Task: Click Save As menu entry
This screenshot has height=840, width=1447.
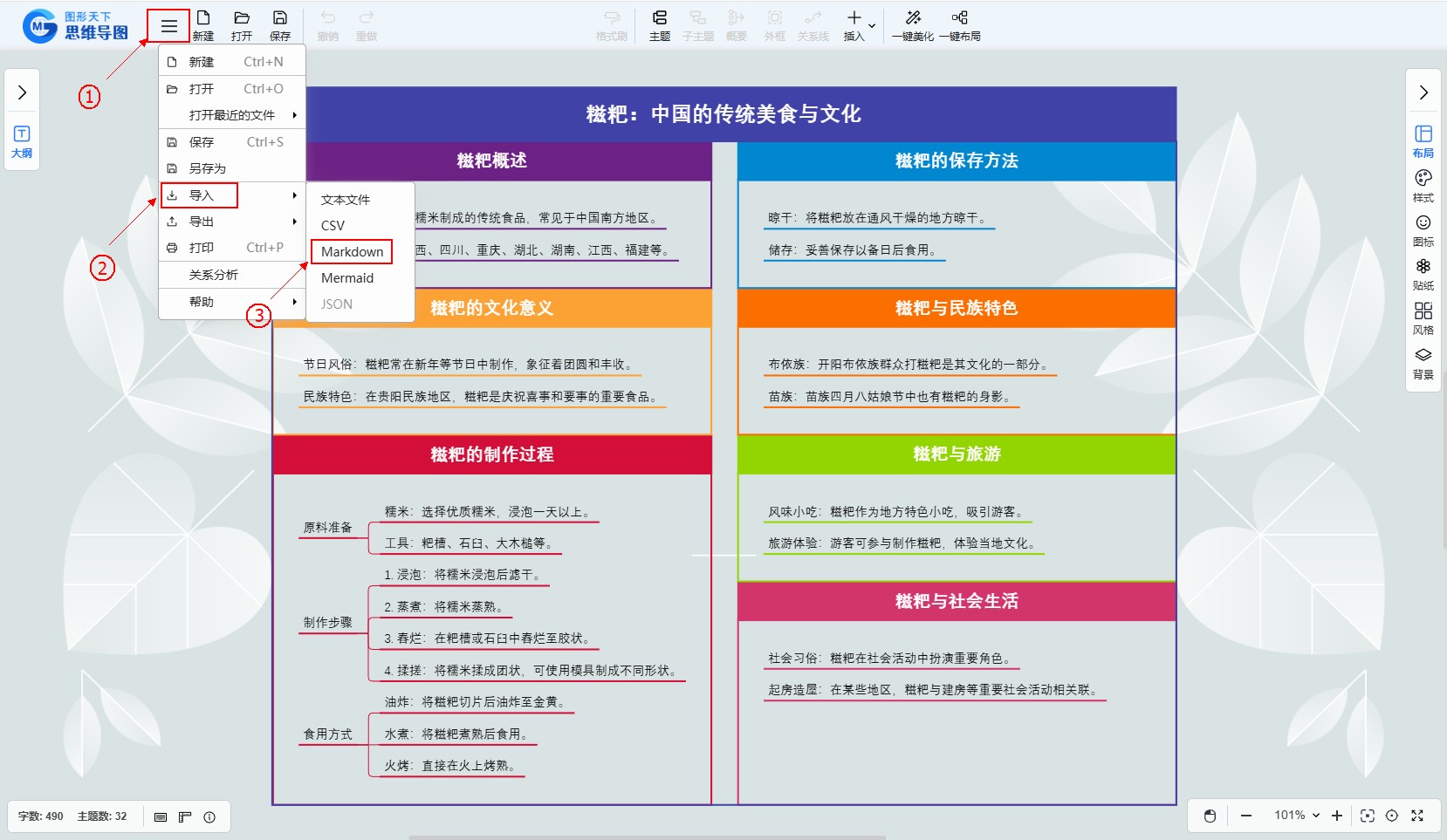Action: pos(208,168)
